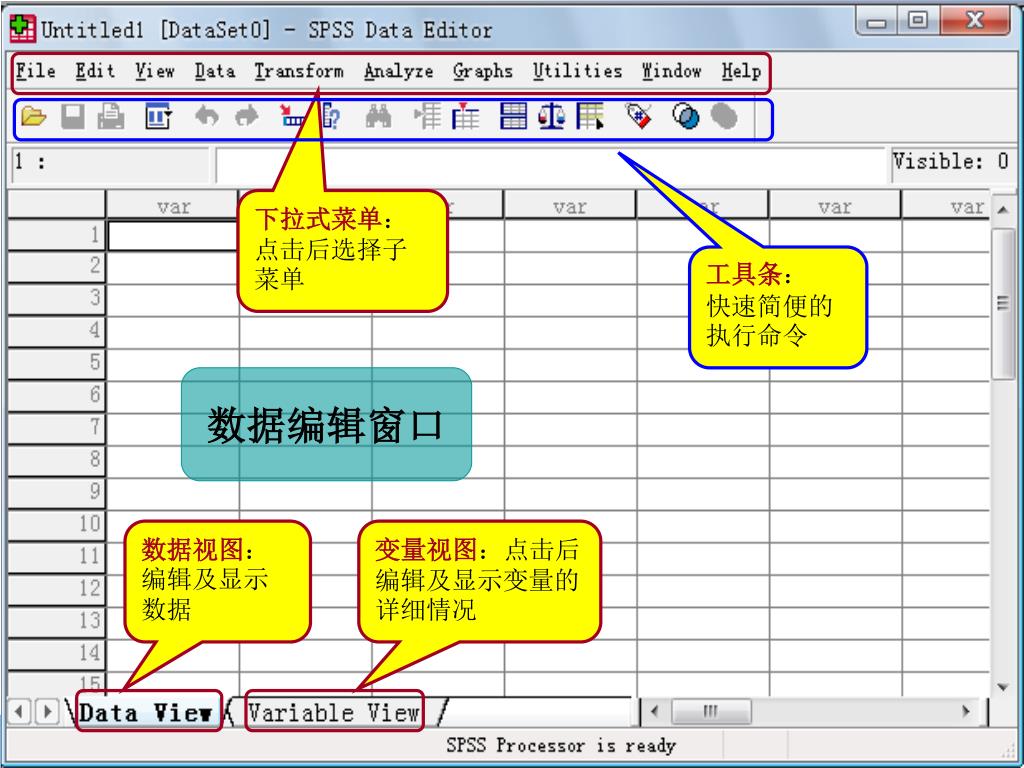Open the Window menu
The width and height of the screenshot is (1024, 768).
pos(672,71)
